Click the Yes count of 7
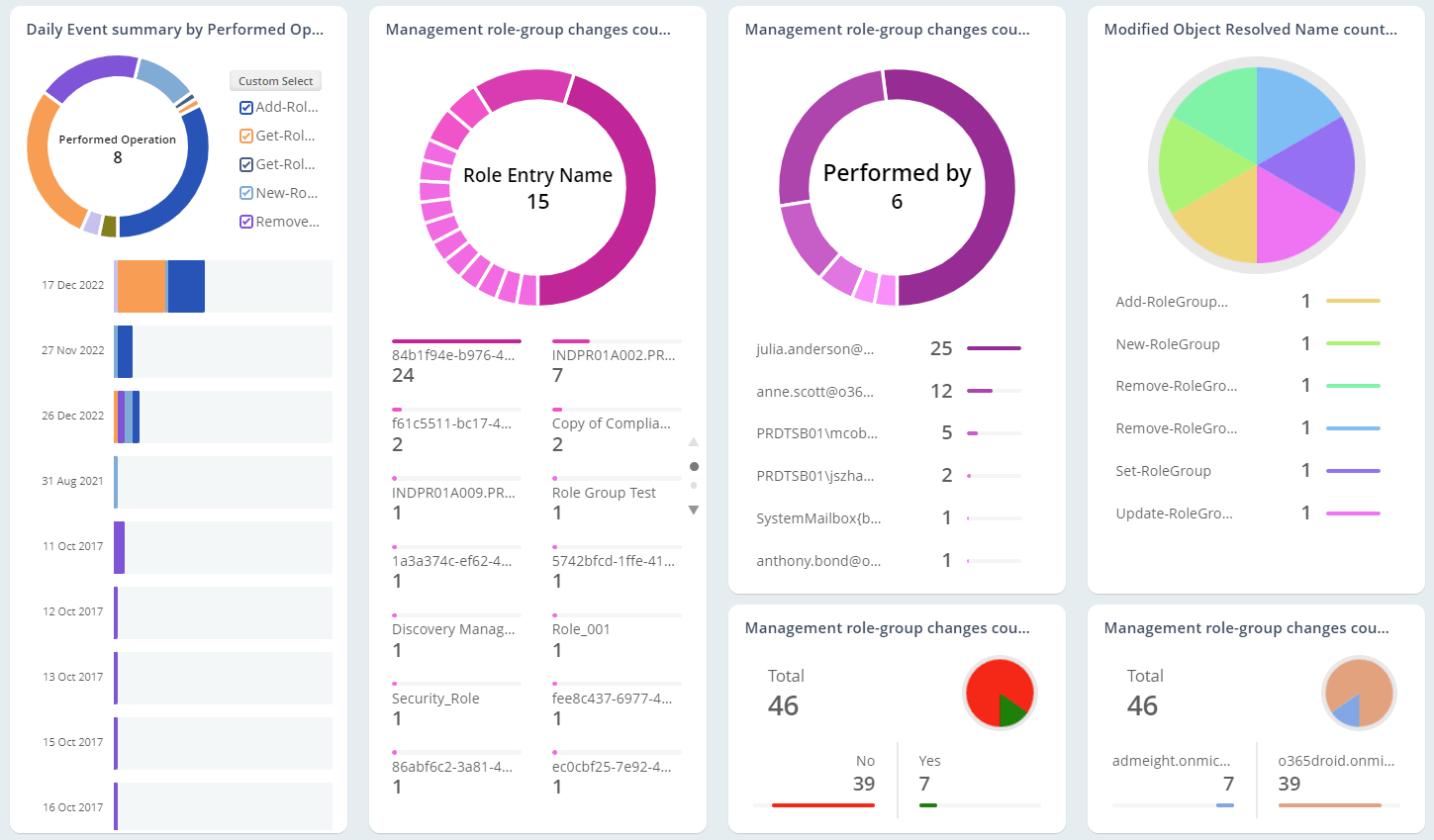 pos(925,784)
